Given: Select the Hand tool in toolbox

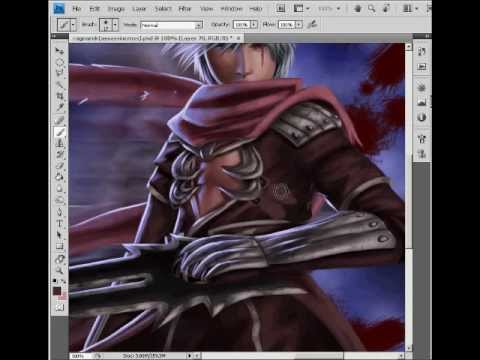Looking at the screenshot, I should (59, 258).
